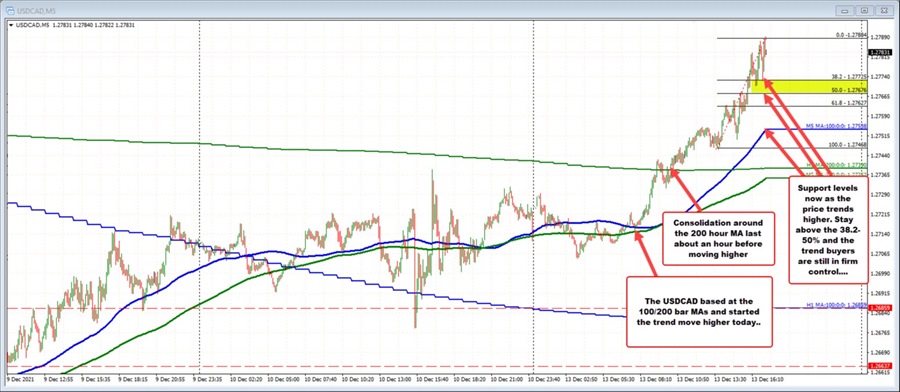Click the blue M5 MA 100 label 1.27558
This screenshot has width=900, height=392.
click(x=836, y=126)
